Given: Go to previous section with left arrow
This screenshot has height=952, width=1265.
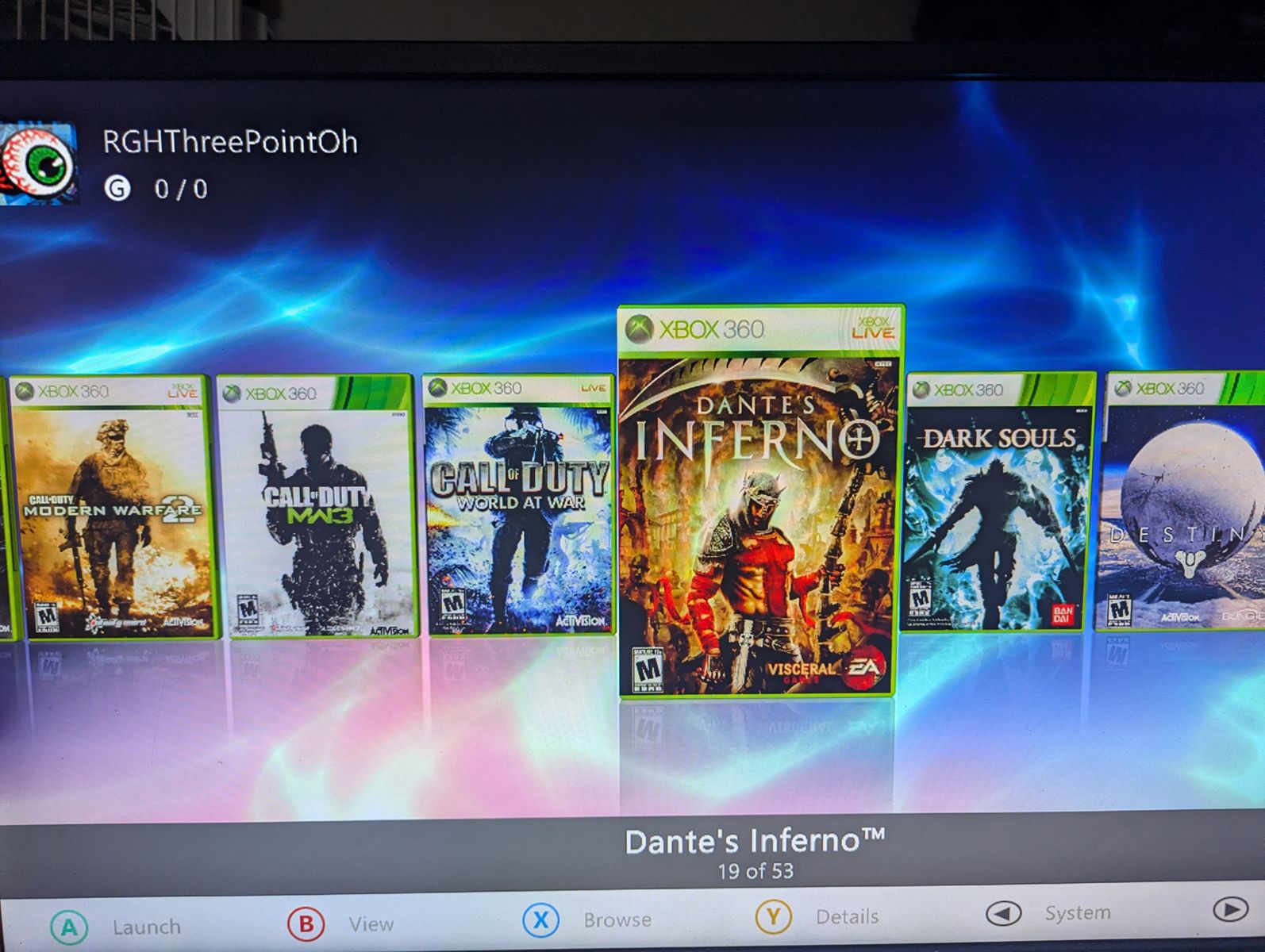Looking at the screenshot, I should coord(1003,914).
